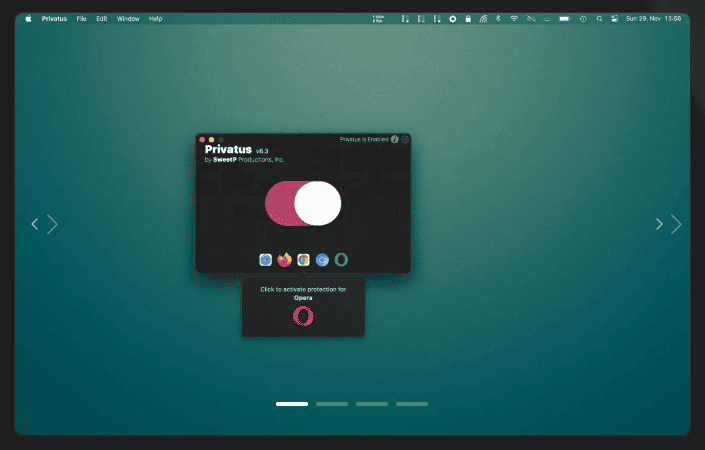Click the padlock icon in the menu bar
The width and height of the screenshot is (705, 450).
pyautogui.click(x=468, y=19)
